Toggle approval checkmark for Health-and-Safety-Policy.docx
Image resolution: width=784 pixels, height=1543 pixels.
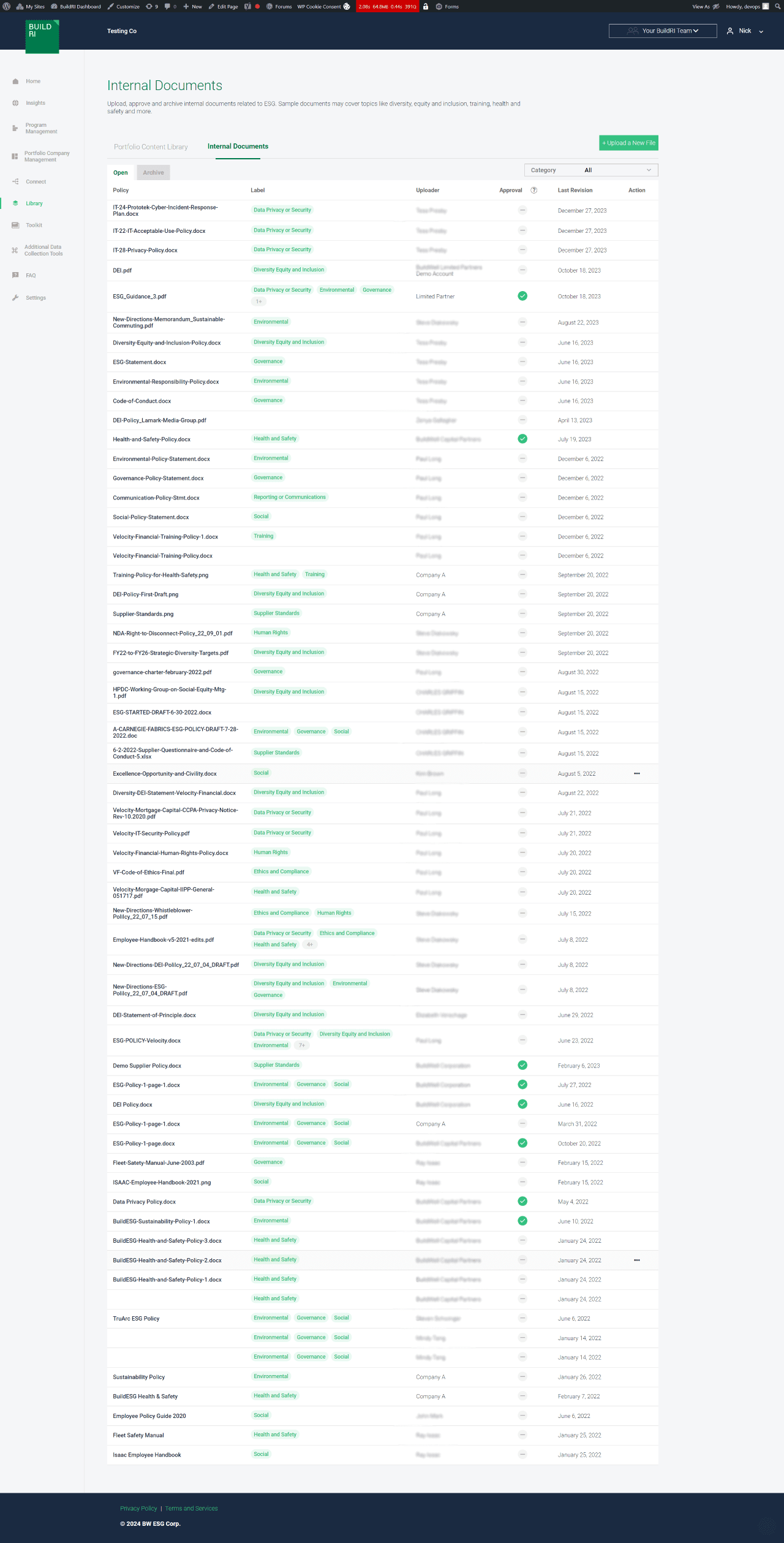522,439
